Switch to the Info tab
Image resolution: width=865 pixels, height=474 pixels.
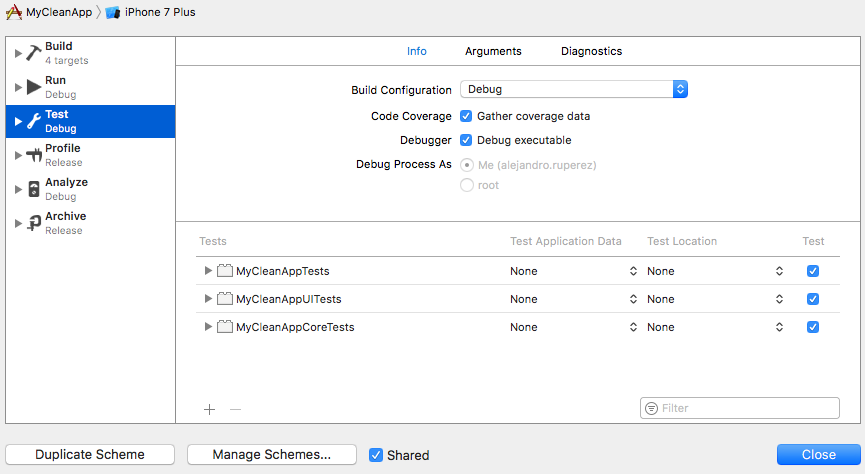tap(417, 51)
